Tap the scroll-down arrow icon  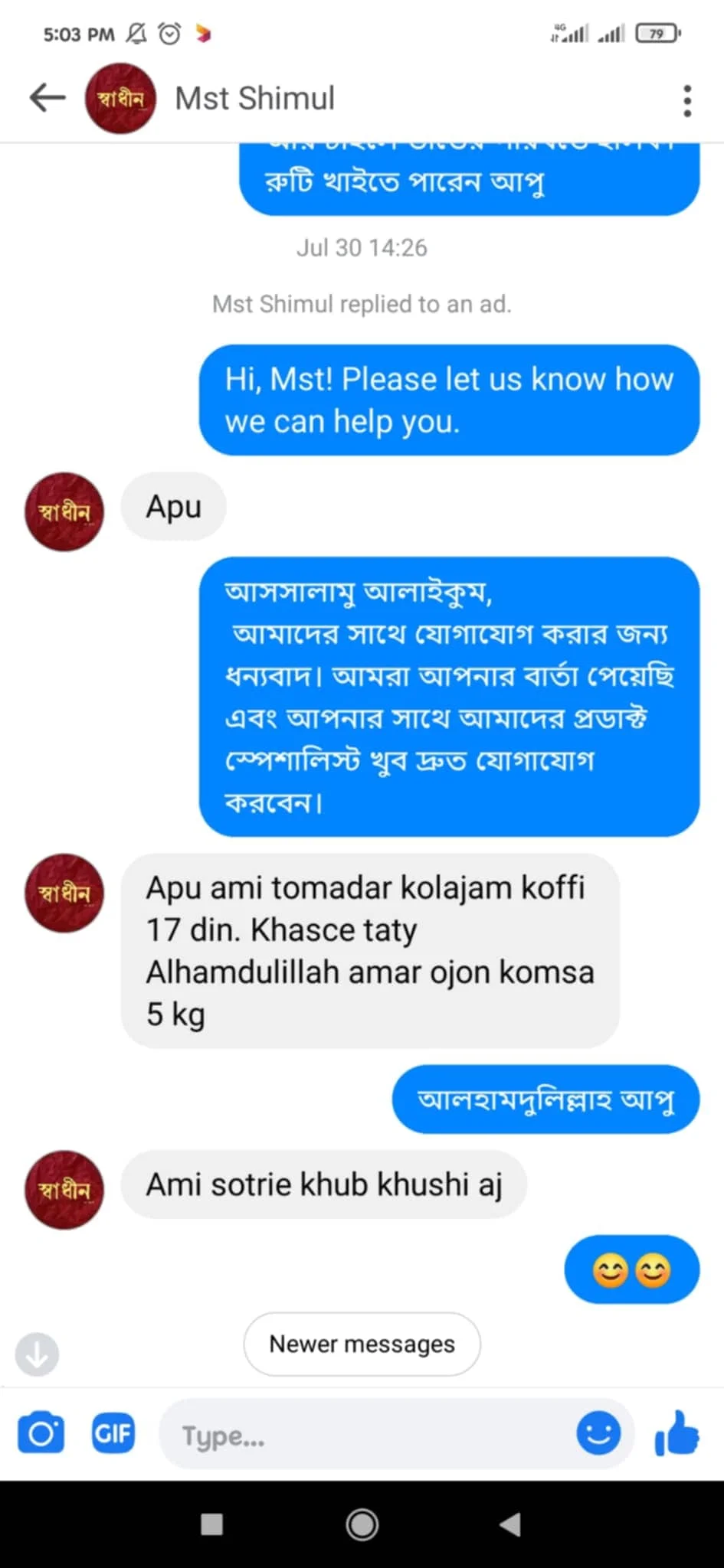tap(37, 1354)
